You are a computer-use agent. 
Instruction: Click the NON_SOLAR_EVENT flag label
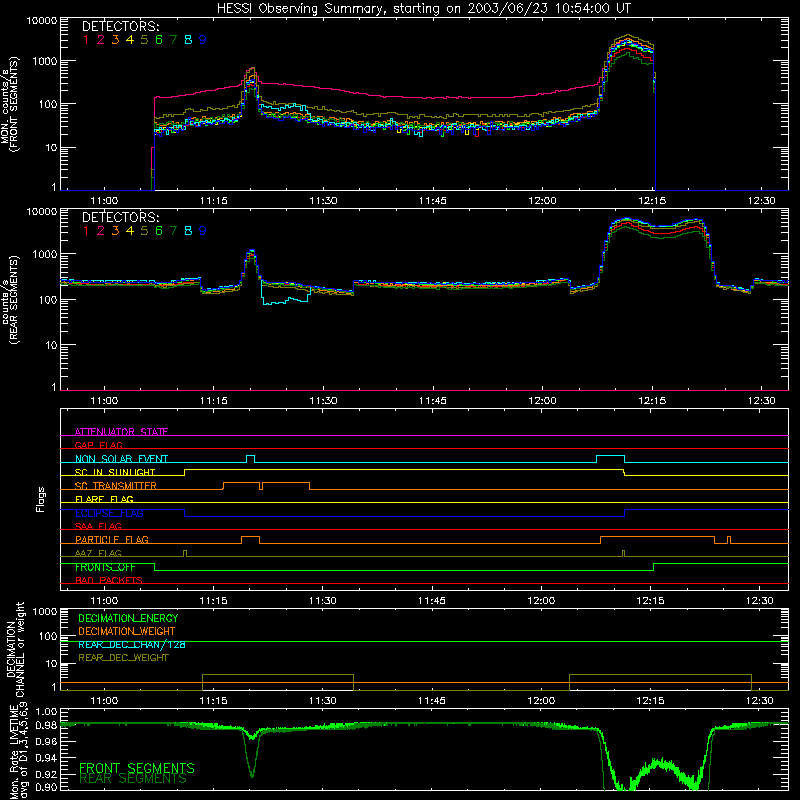[x=121, y=459]
